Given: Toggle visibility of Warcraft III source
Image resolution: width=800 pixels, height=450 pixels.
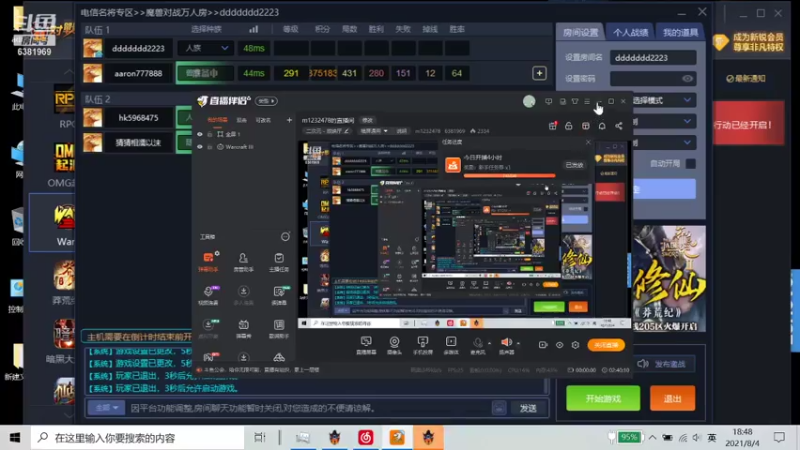Looking at the screenshot, I should click(x=200, y=147).
